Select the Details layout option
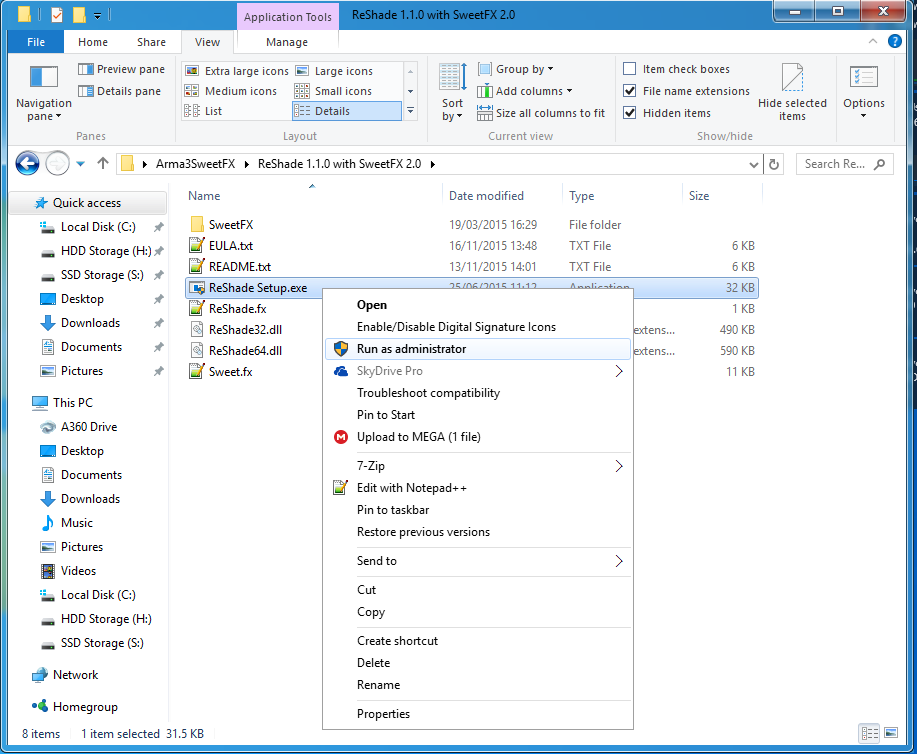 click(346, 111)
